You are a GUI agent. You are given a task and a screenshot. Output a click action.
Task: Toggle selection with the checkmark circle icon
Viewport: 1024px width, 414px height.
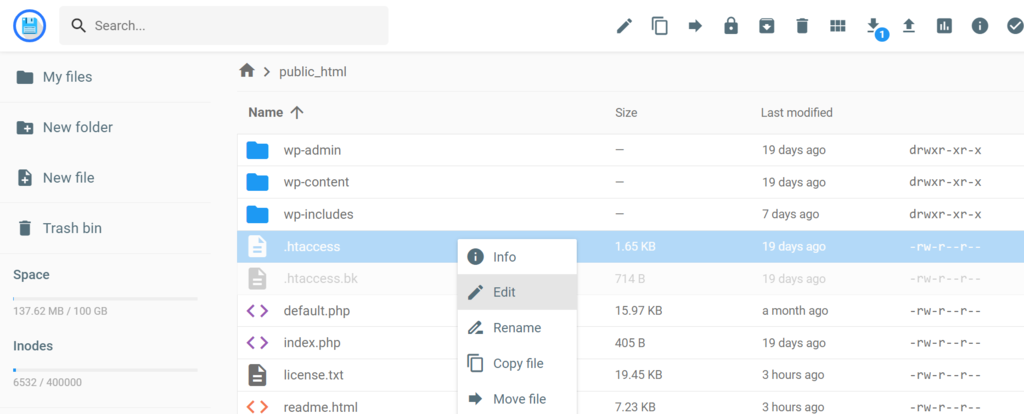point(1014,26)
